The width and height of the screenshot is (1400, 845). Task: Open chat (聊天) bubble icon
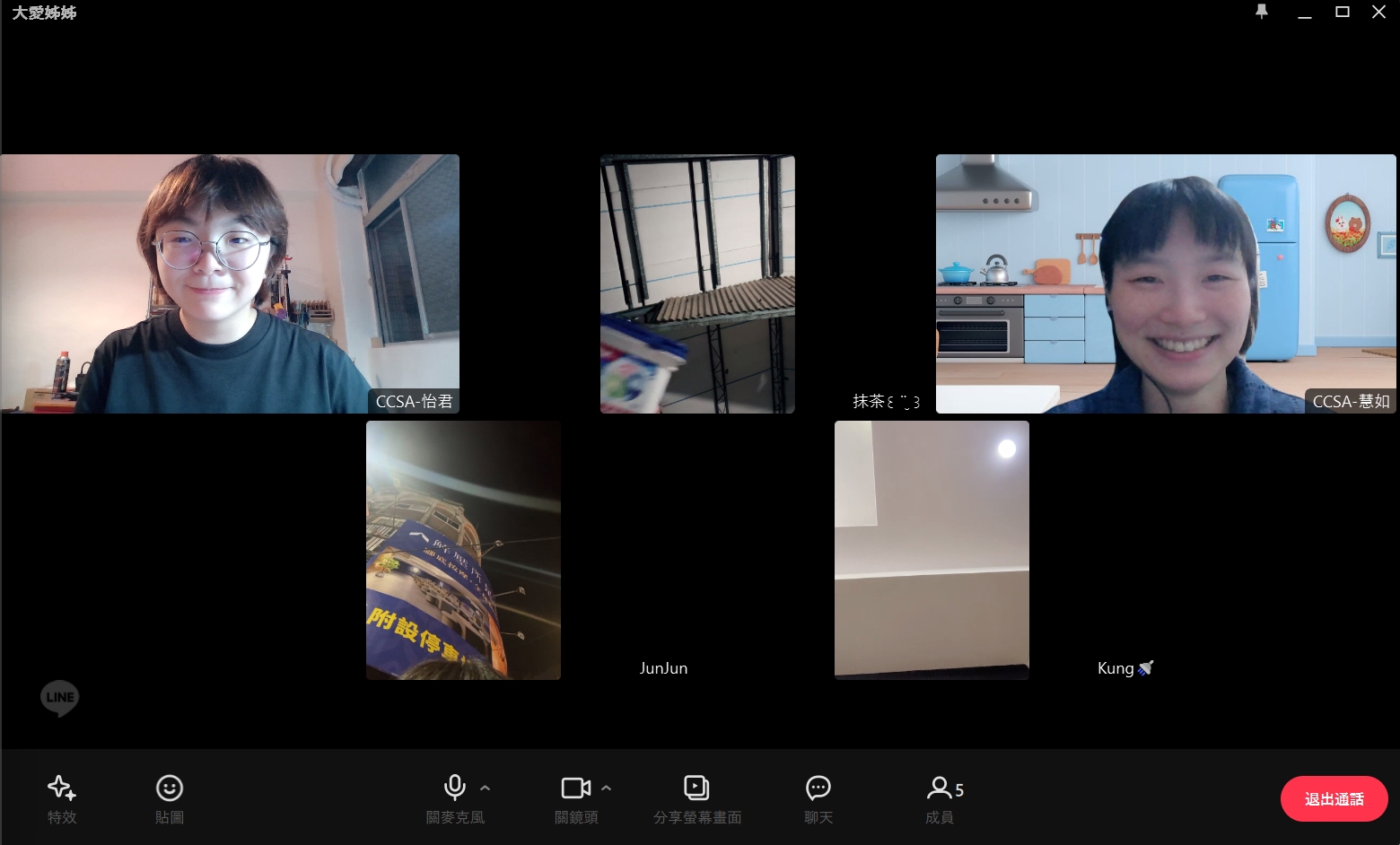coord(818,788)
